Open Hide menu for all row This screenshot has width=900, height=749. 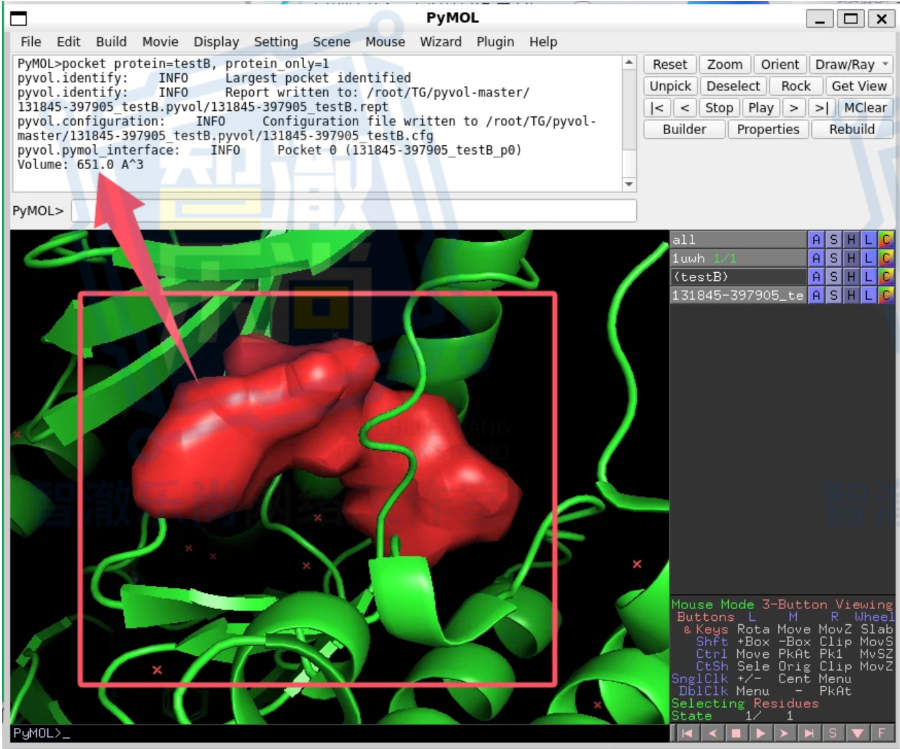(851, 239)
